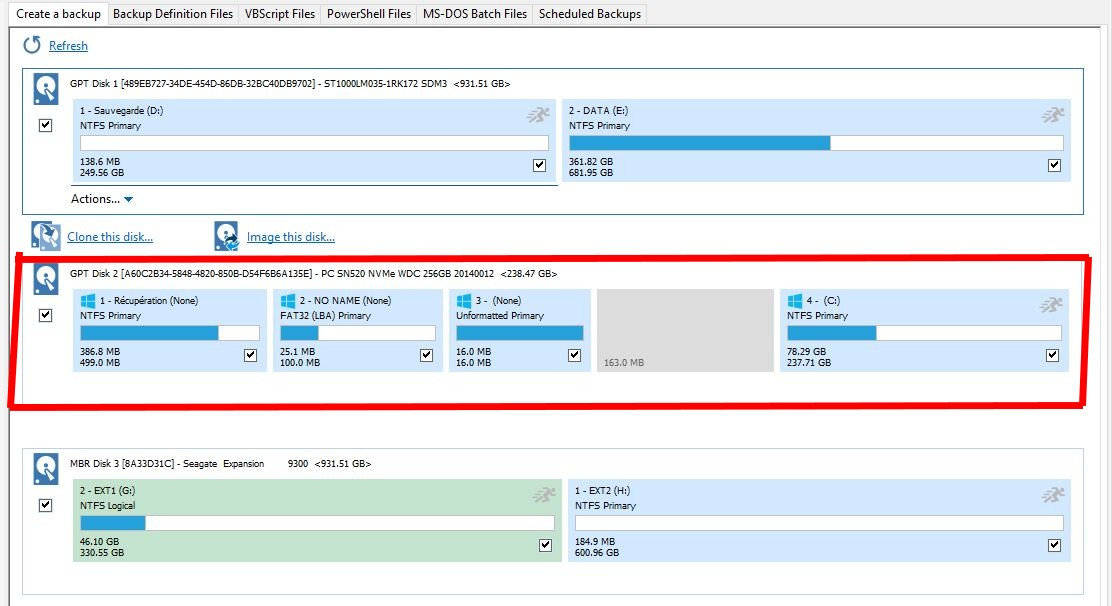Viewport: 1112px width, 606px height.
Task: Click the running figure icon on DATA (E:)
Action: point(1053,114)
